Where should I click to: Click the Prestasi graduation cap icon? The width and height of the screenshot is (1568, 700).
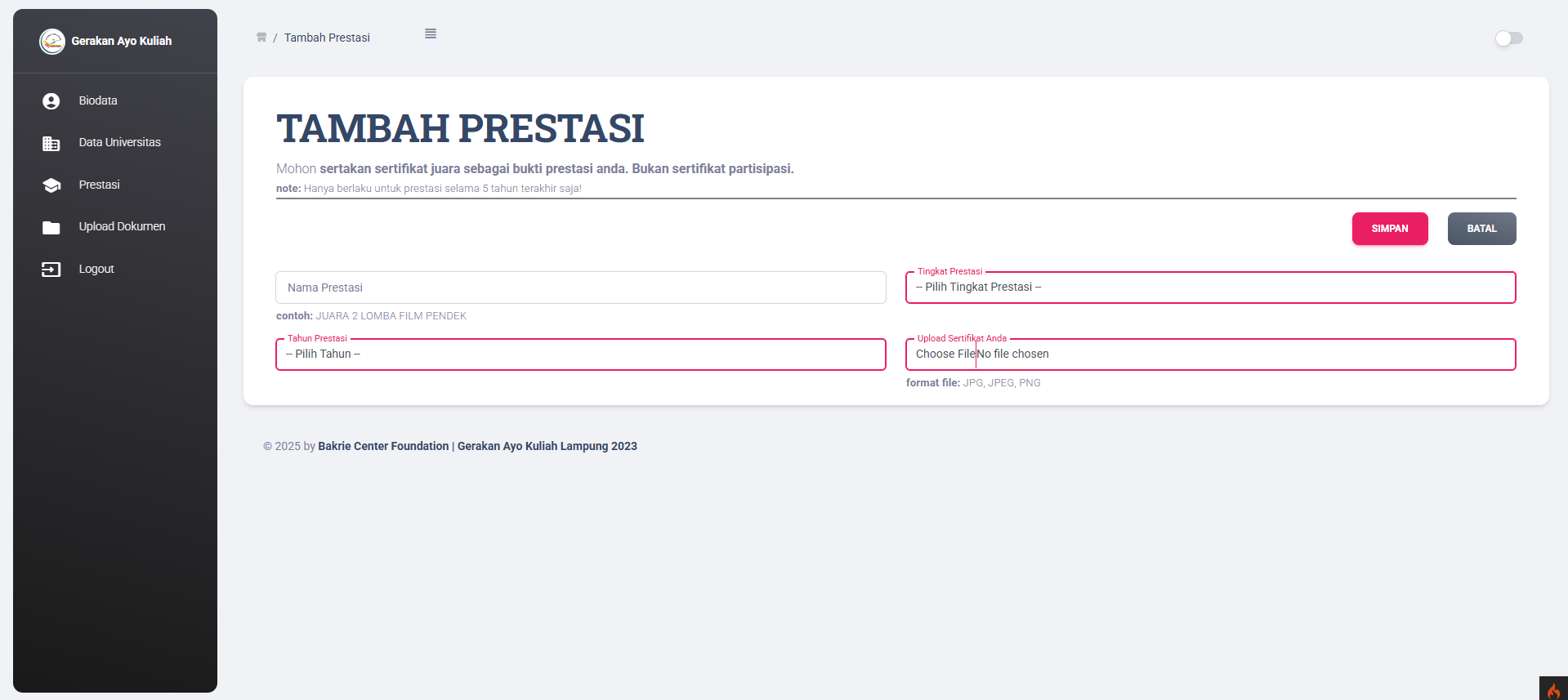[51, 185]
